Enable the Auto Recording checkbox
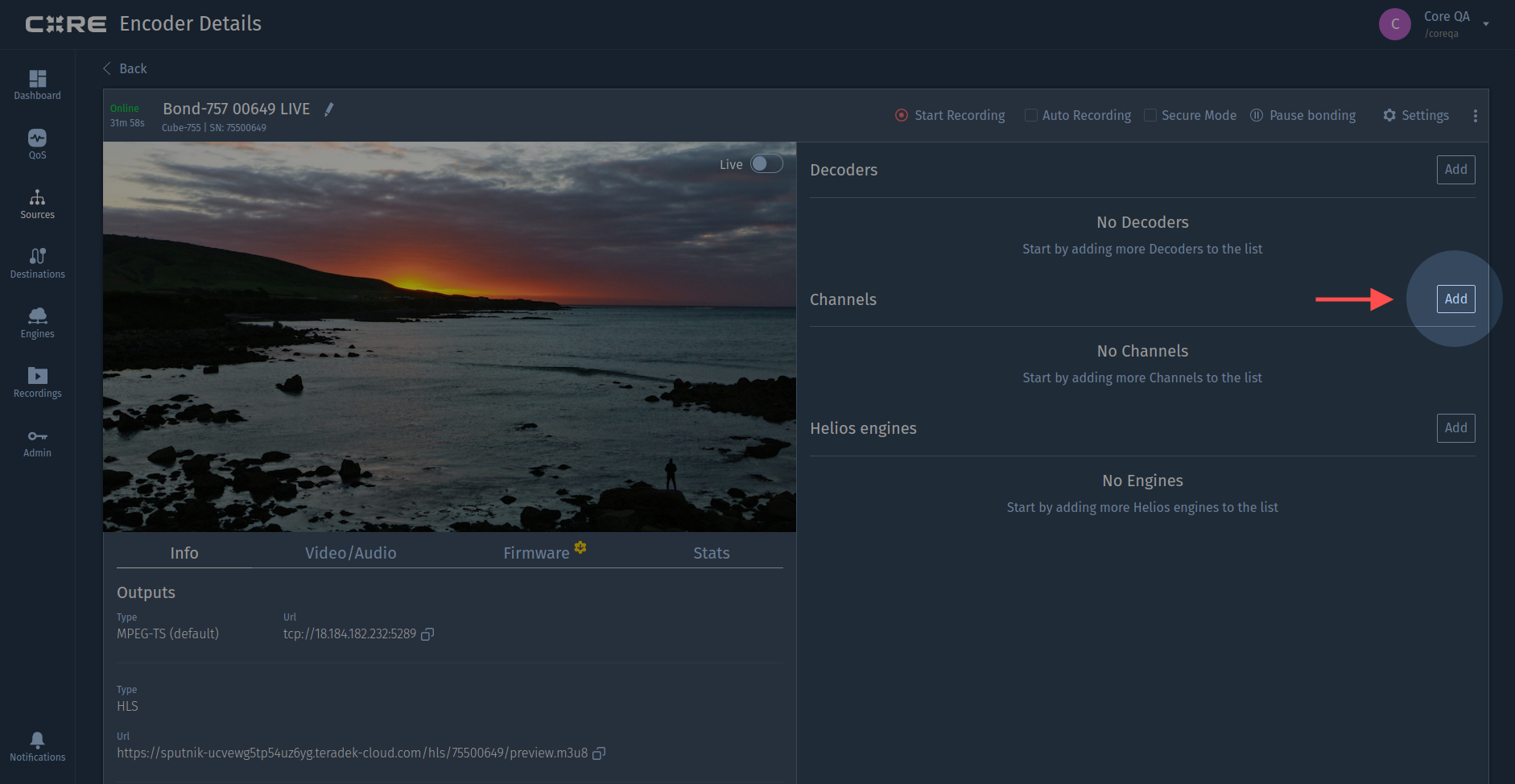 click(1030, 115)
